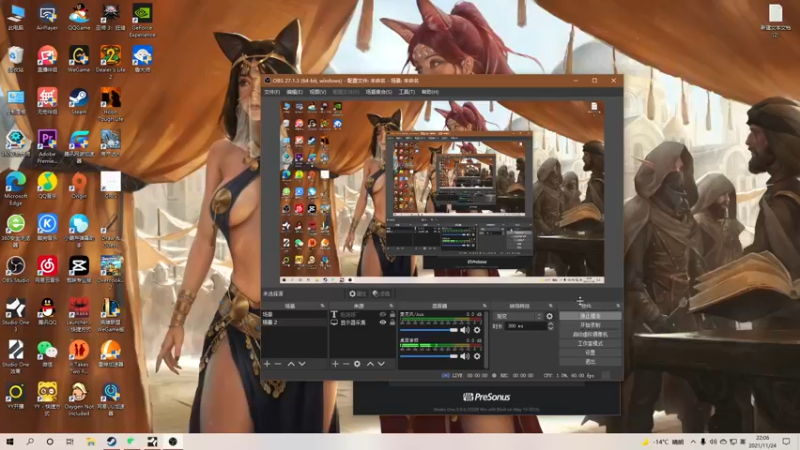The width and height of the screenshot is (800, 450).
Task: Click the OBS preview canvas
Action: click(442, 192)
